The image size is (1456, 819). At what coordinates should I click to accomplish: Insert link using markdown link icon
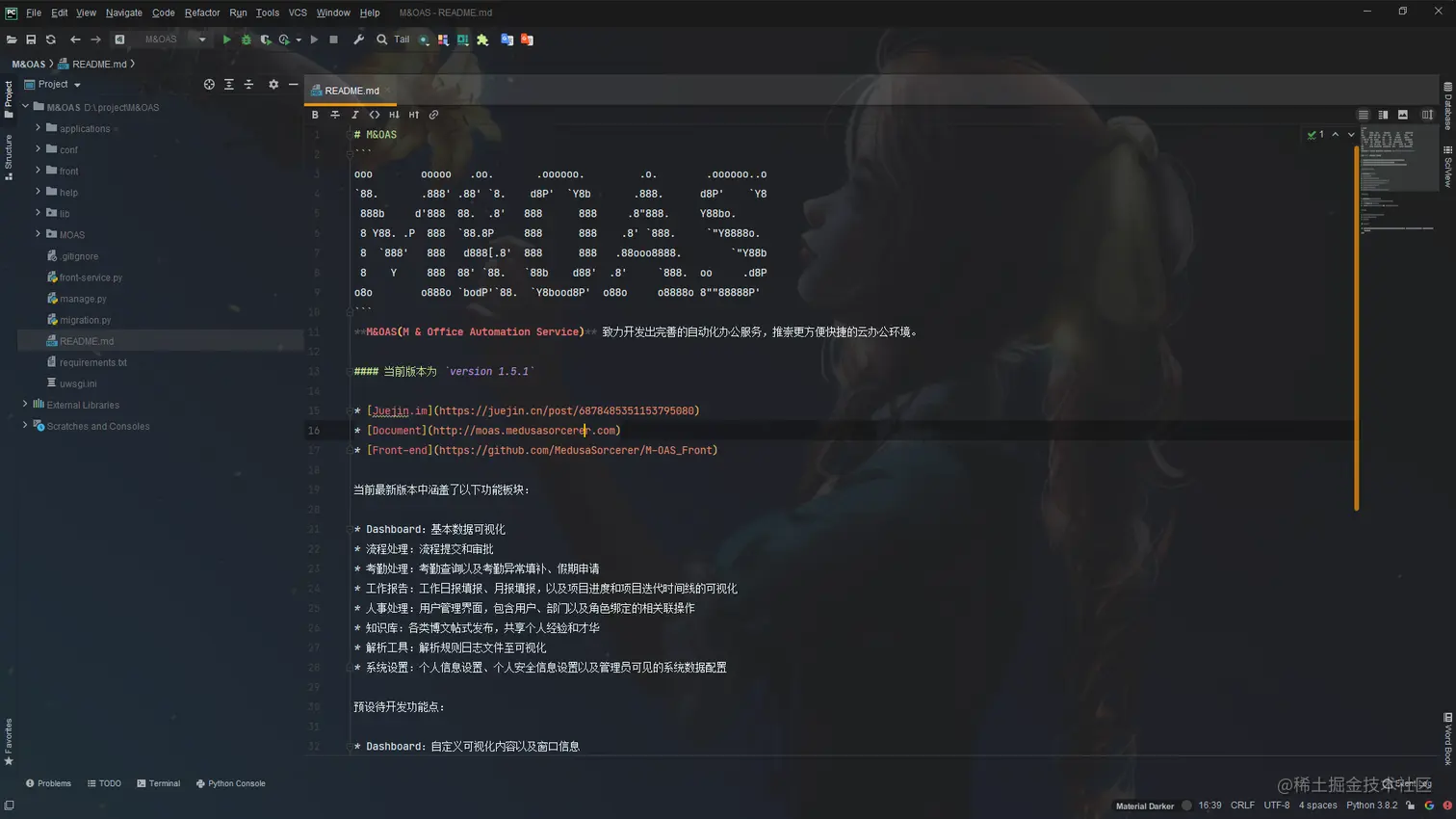click(x=433, y=115)
